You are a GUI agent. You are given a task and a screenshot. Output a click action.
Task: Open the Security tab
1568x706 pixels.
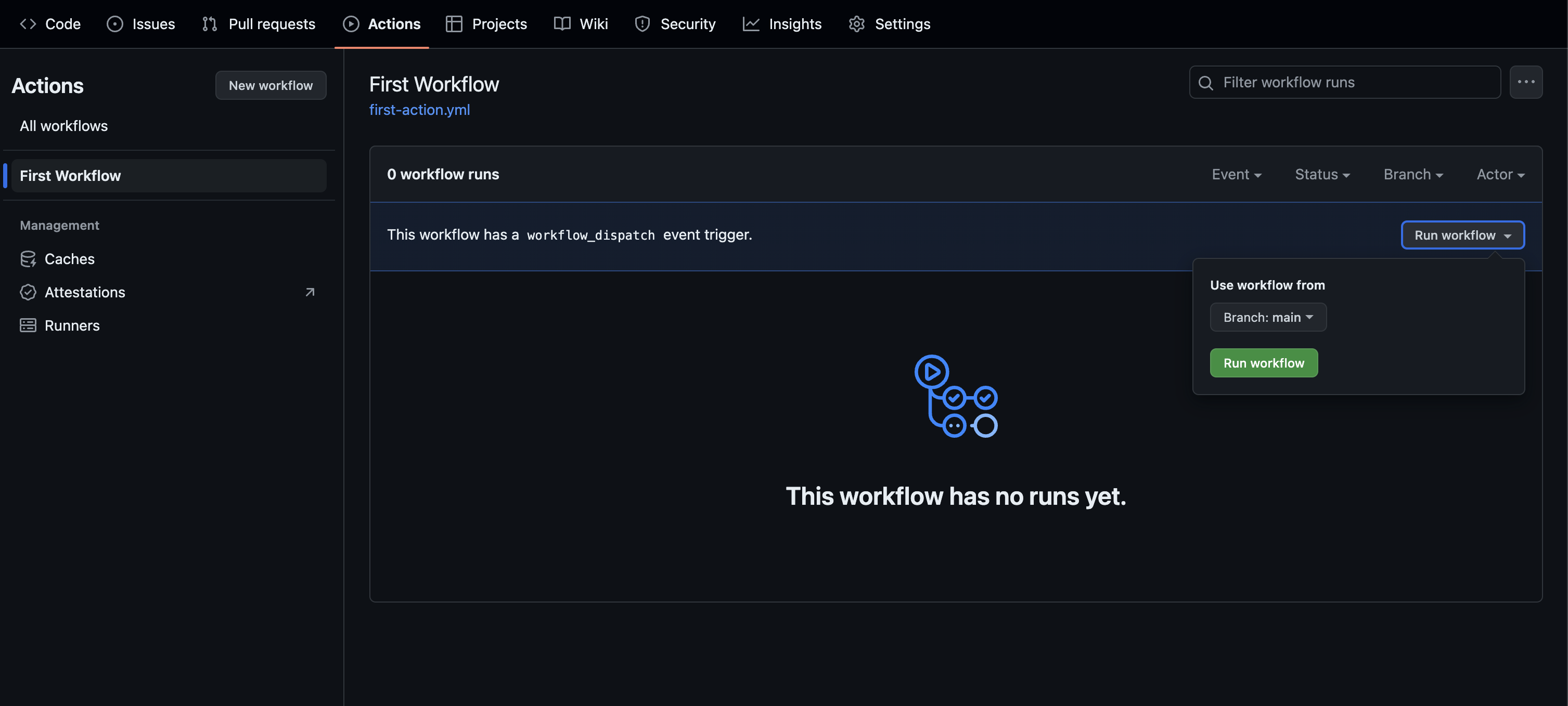pyautogui.click(x=675, y=24)
